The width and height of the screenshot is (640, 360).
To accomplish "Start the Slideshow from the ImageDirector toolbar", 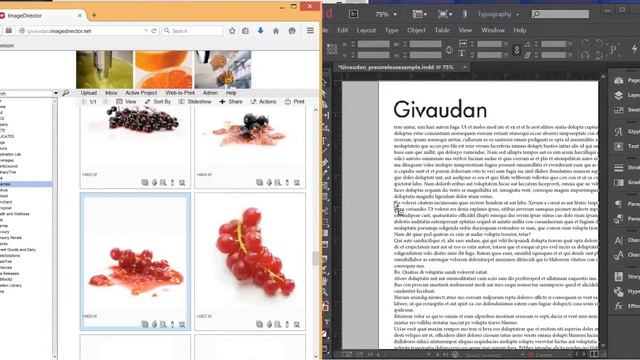I will click(x=195, y=102).
